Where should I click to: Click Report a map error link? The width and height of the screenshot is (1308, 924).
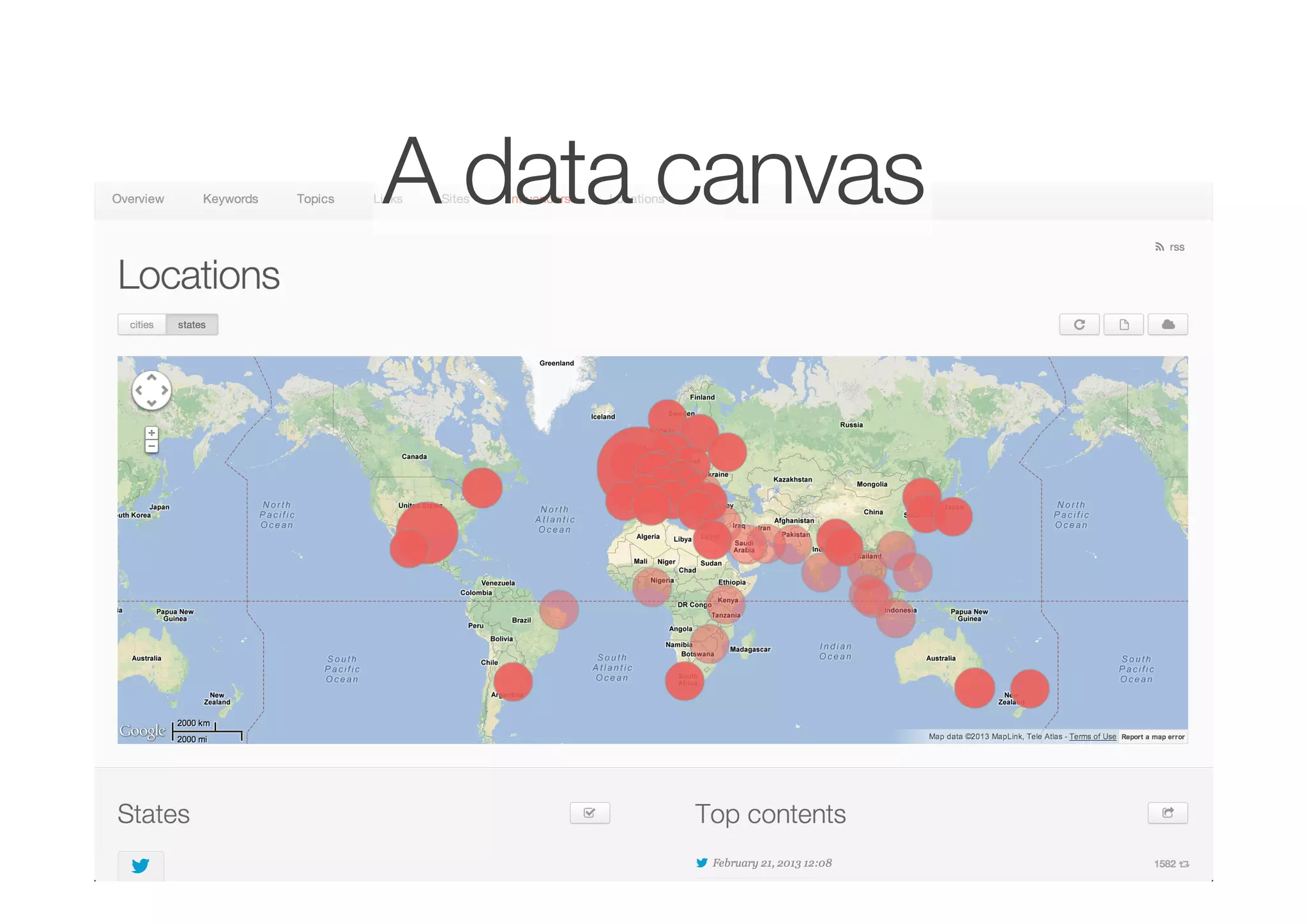pos(1153,736)
